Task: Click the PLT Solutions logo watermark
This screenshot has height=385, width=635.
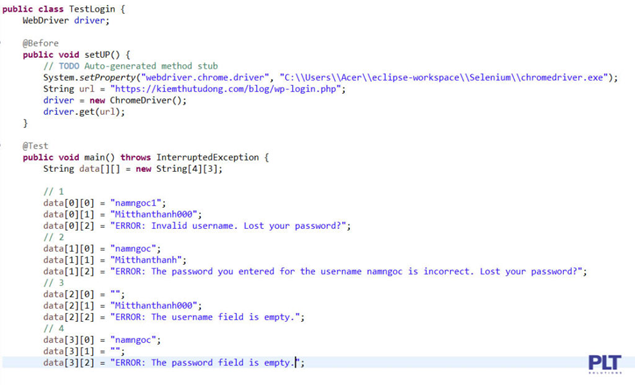Action: coord(605,364)
